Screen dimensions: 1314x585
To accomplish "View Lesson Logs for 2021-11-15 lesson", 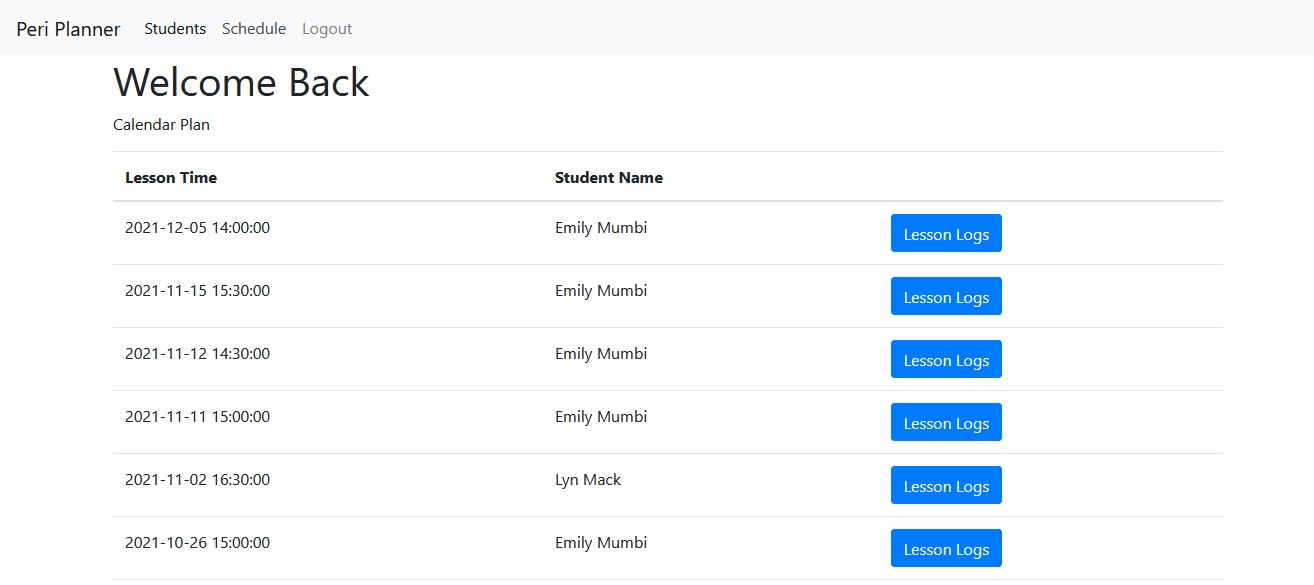I will click(x=946, y=297).
